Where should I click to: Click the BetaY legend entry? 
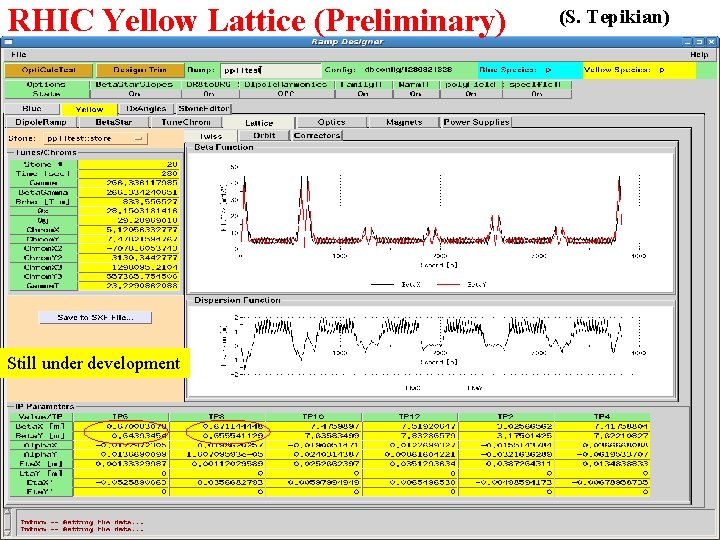point(461,285)
